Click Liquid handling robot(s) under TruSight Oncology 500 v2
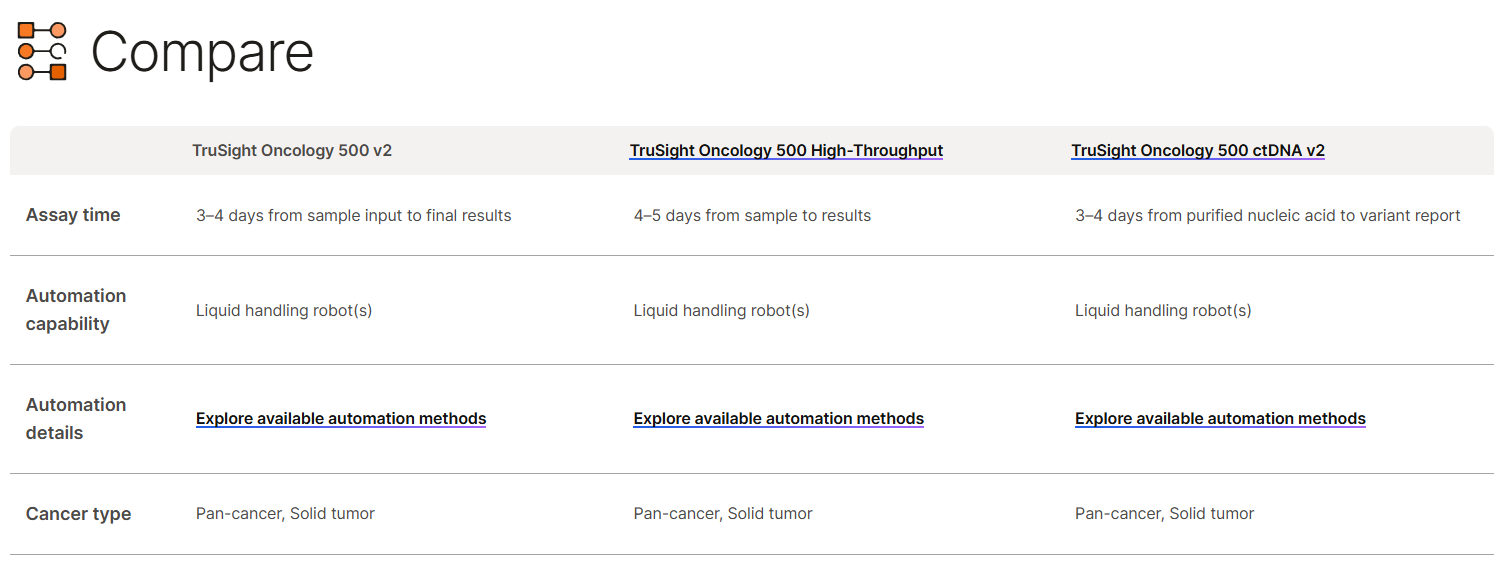Image resolution: width=1511 pixels, height=568 pixels. click(x=284, y=311)
